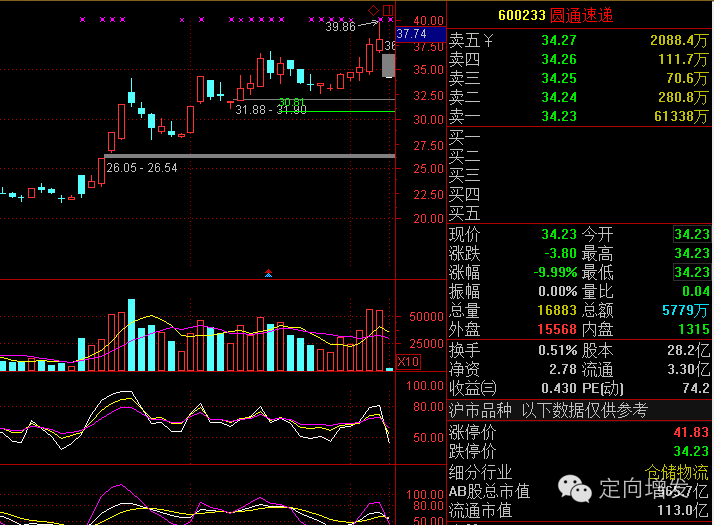The height and width of the screenshot is (525, 714).
Task: Click the 换手 value 0.51%
Action: [x=558, y=351]
